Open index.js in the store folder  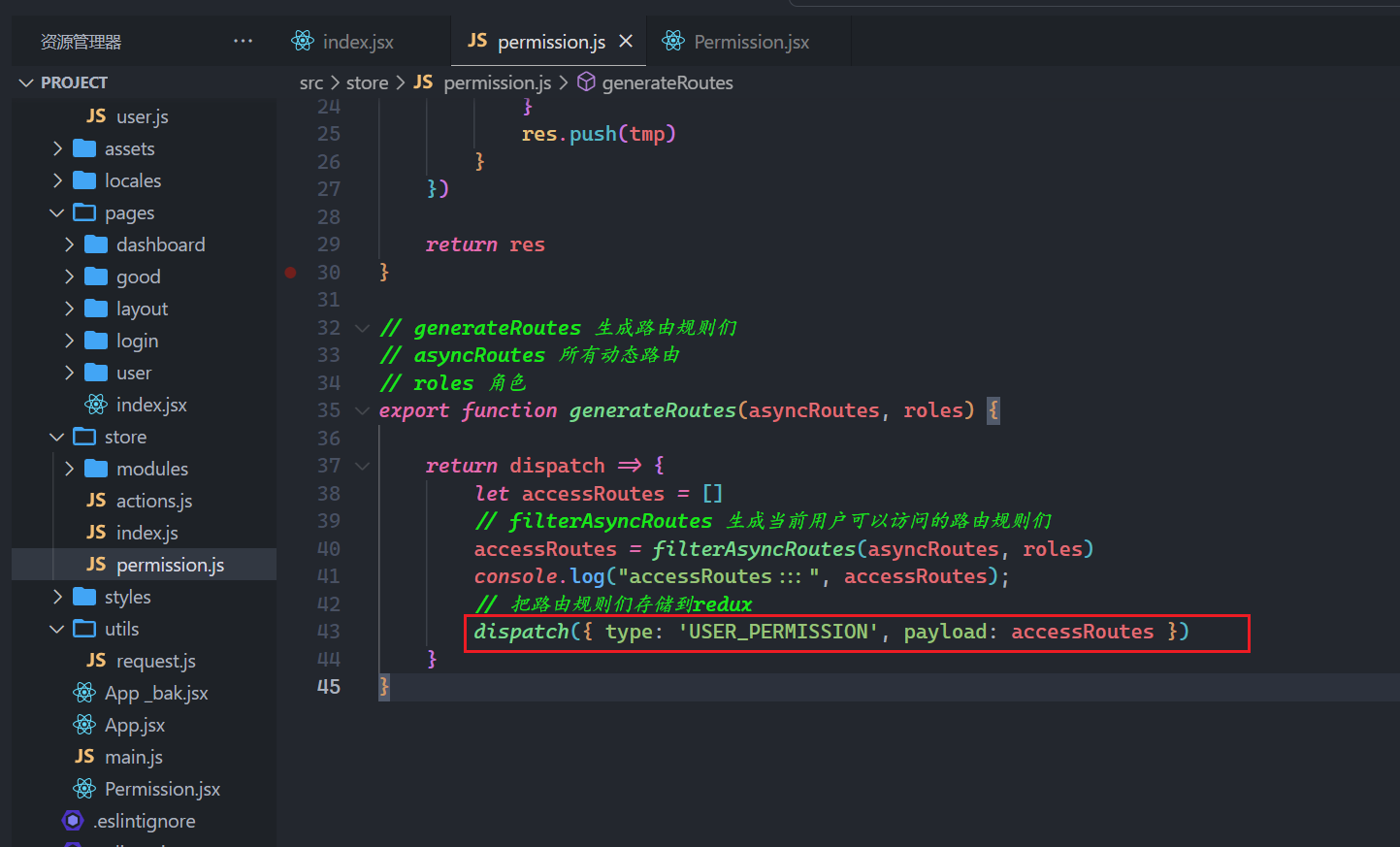147,533
